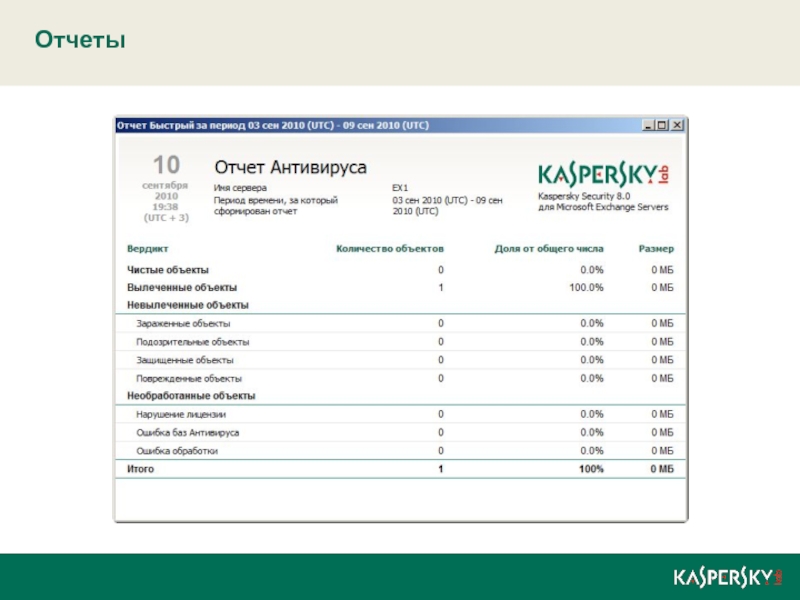Select 'Имя сервера' label

(240, 188)
